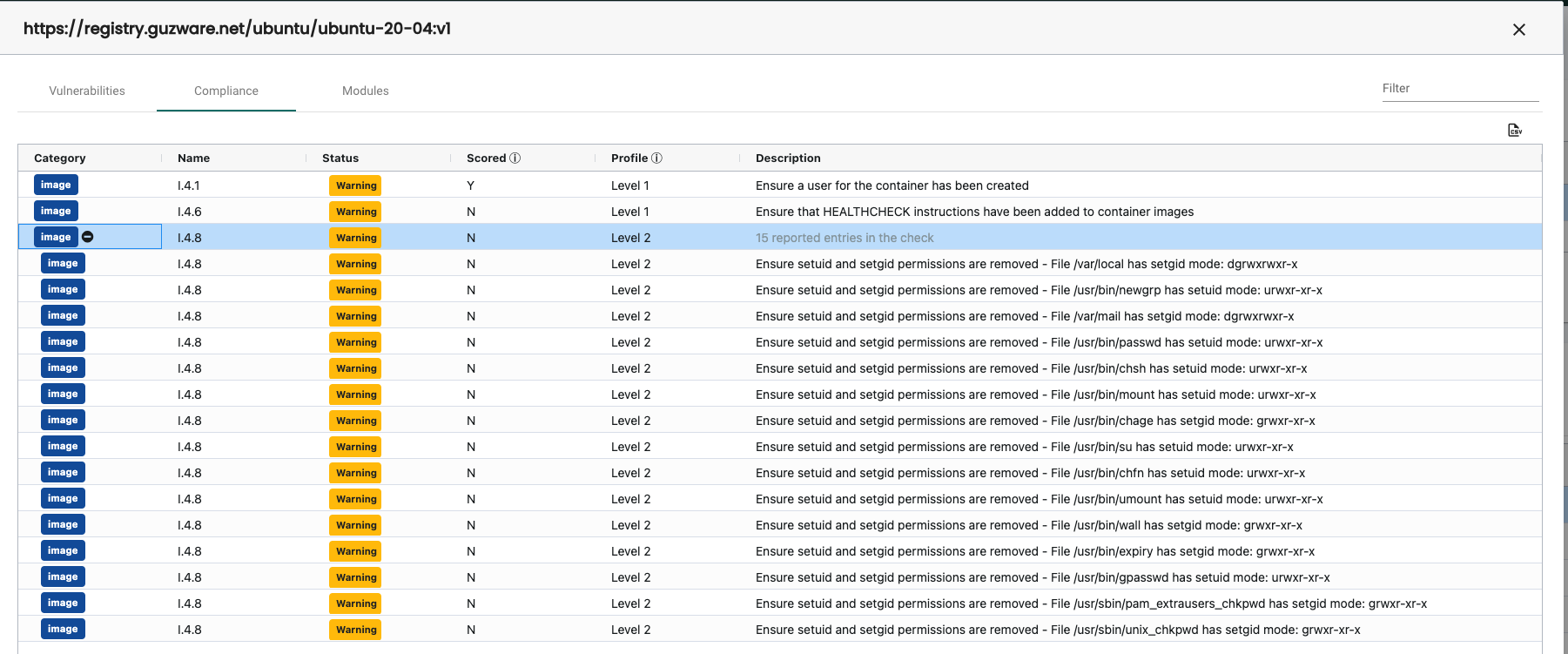Click name '1.4.6' in the HEALTHCHECK row
The height and width of the screenshot is (654, 1568).
click(189, 212)
